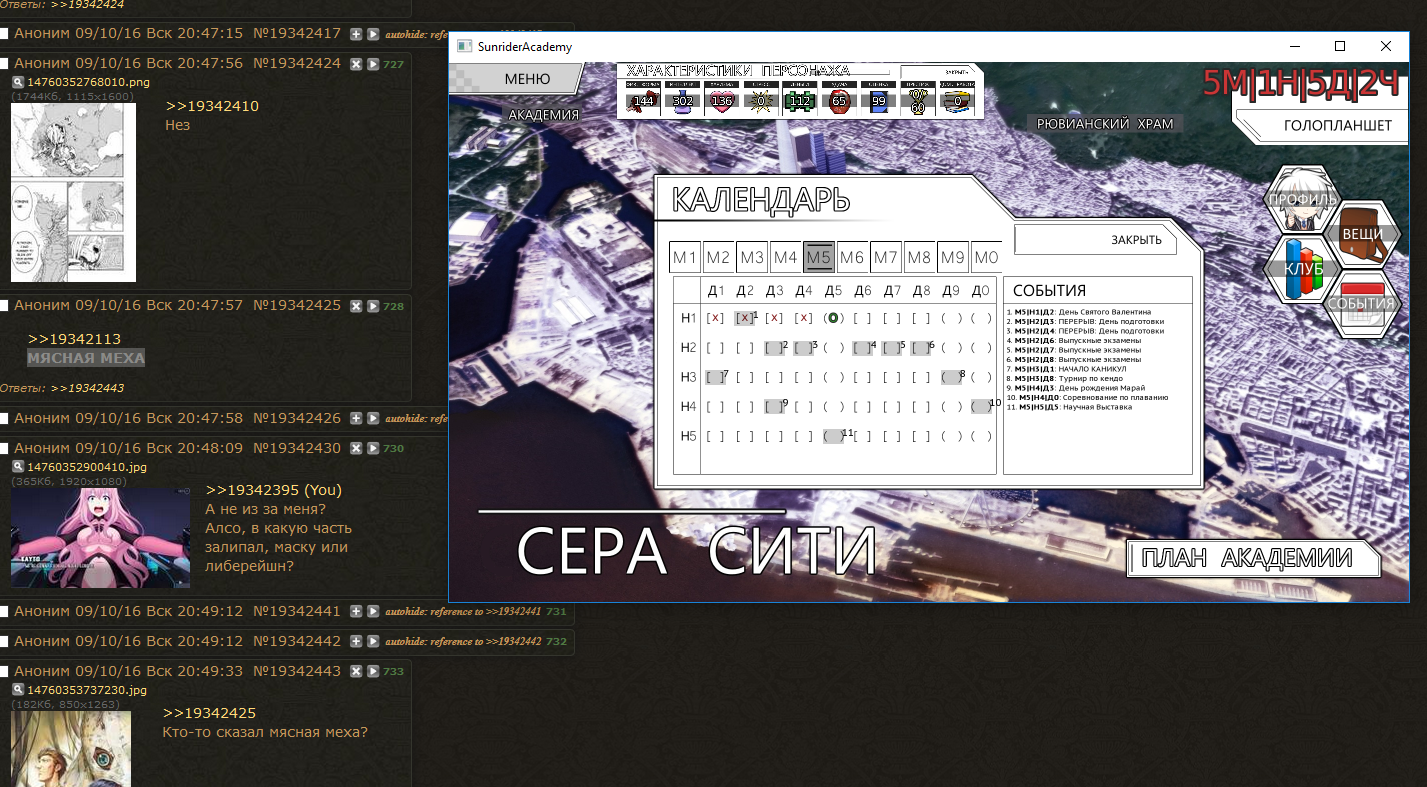Click the arrow icon on post №19342424
The height and width of the screenshot is (787, 1427).
373,64
